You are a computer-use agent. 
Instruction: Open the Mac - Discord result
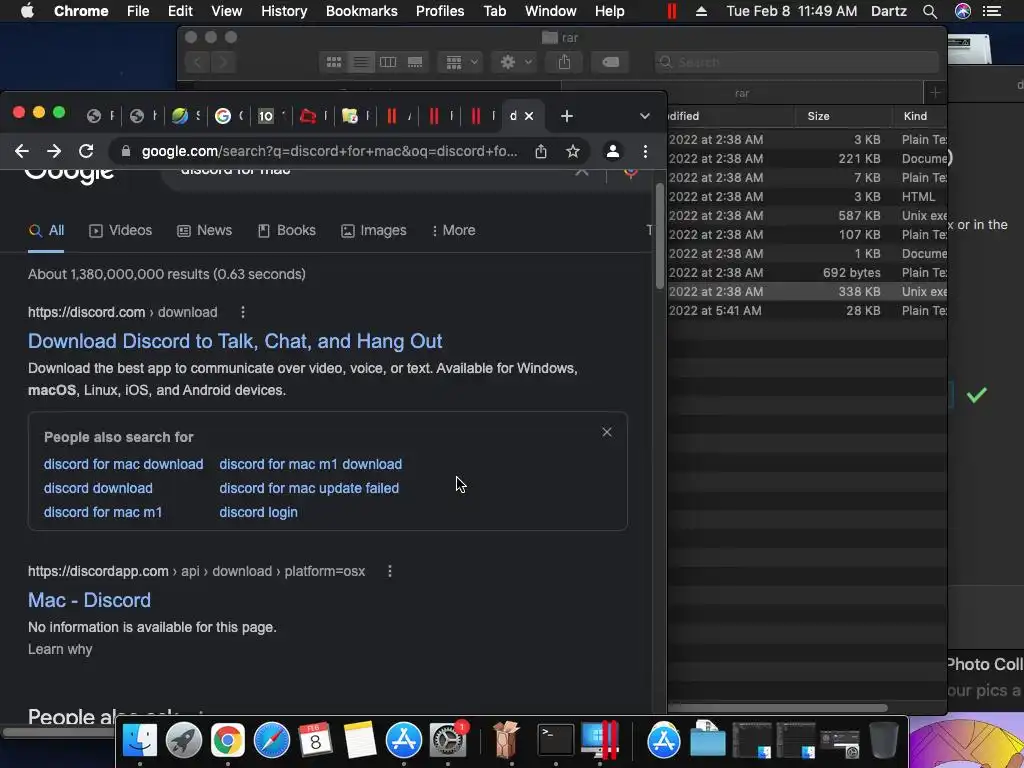pos(89,600)
